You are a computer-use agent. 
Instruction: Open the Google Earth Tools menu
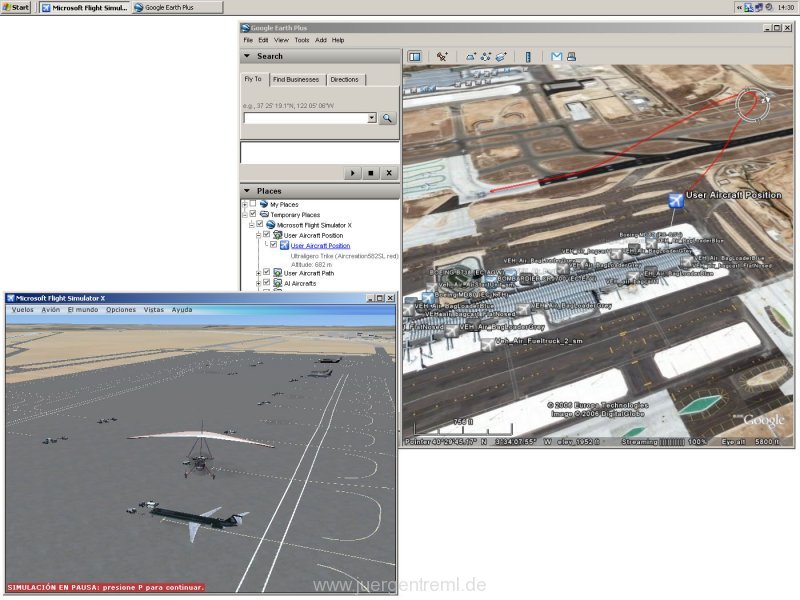coord(302,40)
